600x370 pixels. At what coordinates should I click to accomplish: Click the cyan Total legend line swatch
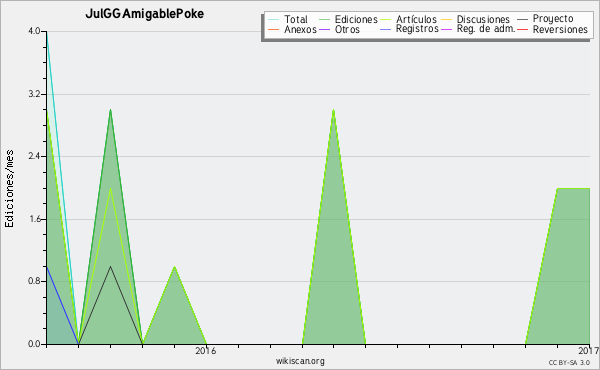[274, 19]
